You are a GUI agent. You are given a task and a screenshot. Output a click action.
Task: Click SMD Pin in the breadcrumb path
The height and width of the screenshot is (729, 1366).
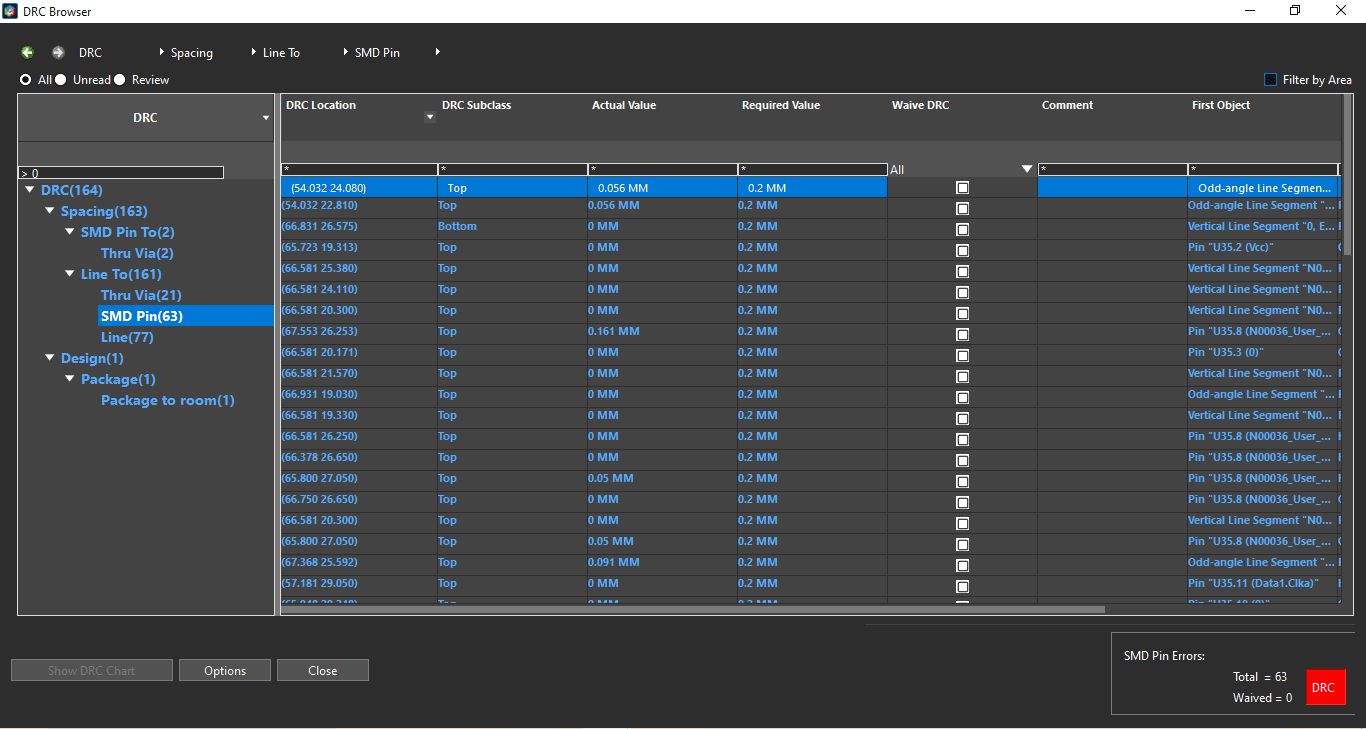pos(377,52)
